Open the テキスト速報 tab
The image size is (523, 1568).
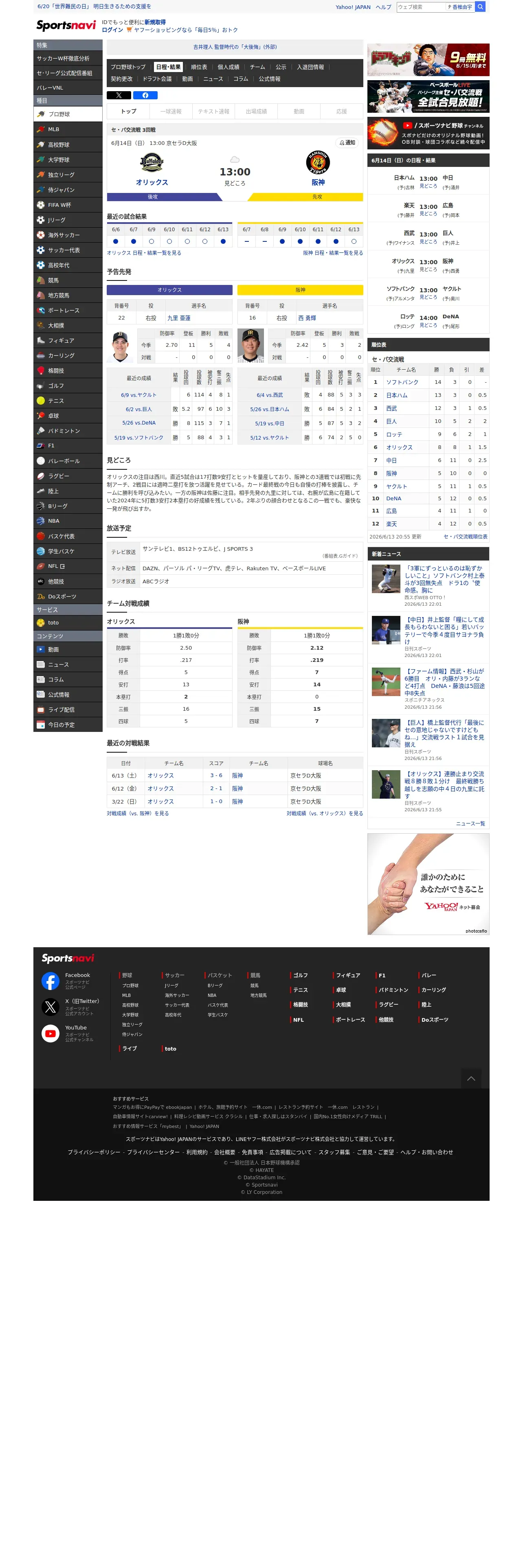pos(214,112)
